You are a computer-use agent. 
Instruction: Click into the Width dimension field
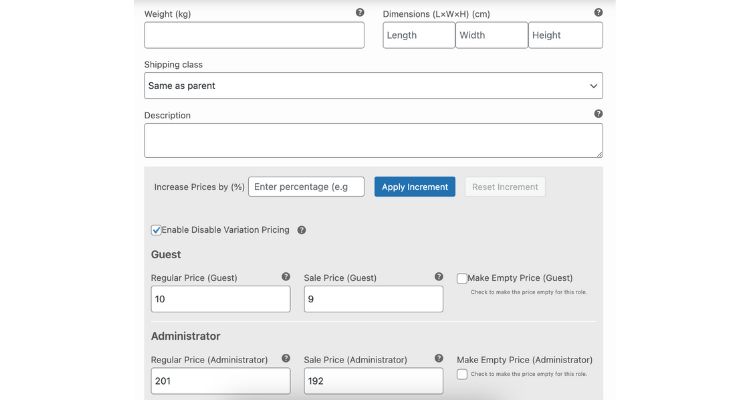491,35
